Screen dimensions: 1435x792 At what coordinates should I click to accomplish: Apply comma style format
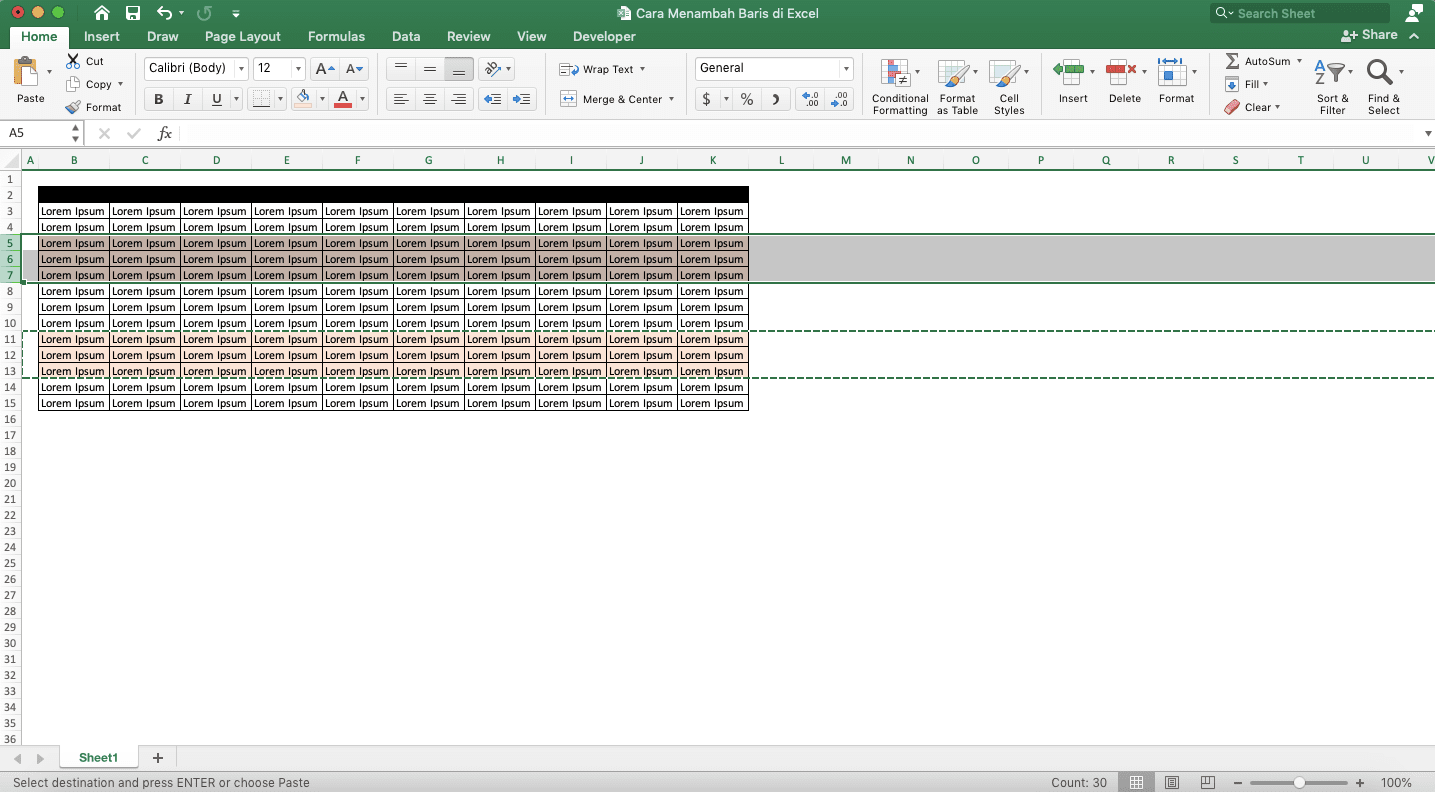pyautogui.click(x=776, y=99)
